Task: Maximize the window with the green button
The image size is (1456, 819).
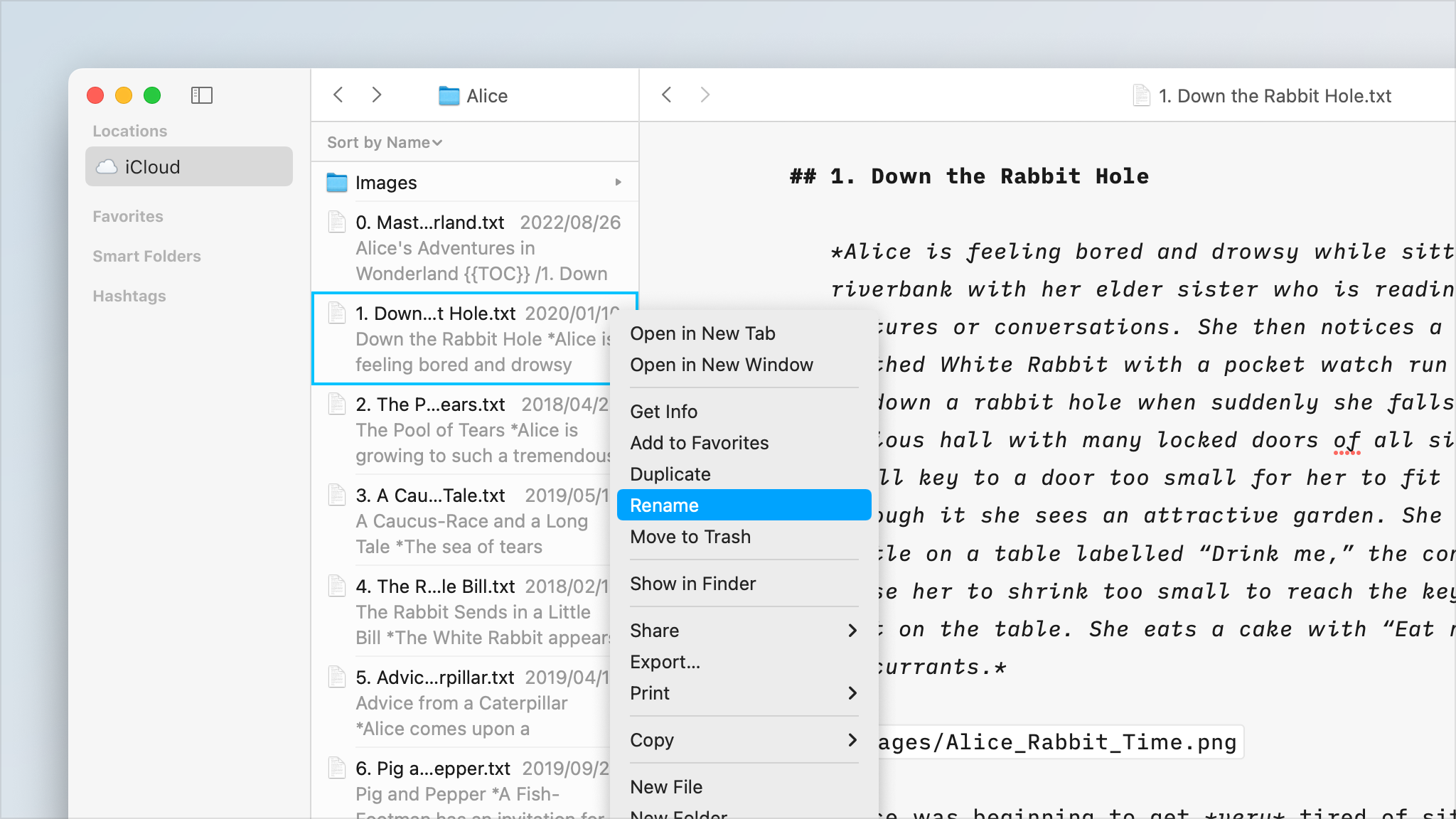Action: 152,95
